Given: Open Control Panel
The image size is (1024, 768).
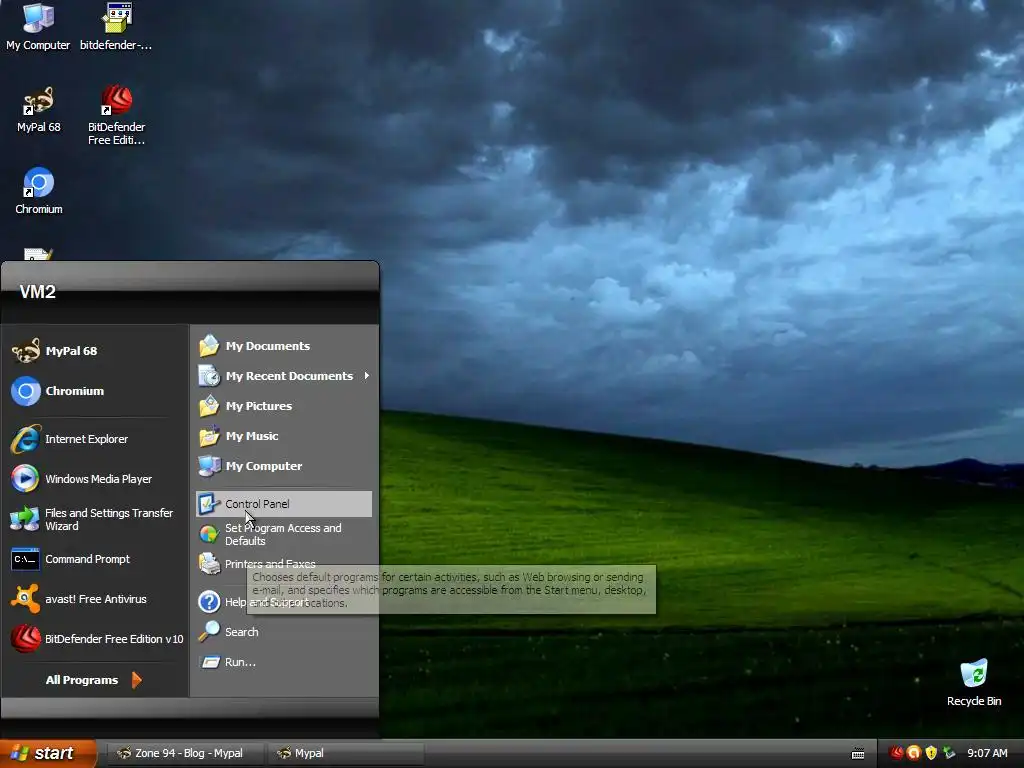Looking at the screenshot, I should [284, 504].
